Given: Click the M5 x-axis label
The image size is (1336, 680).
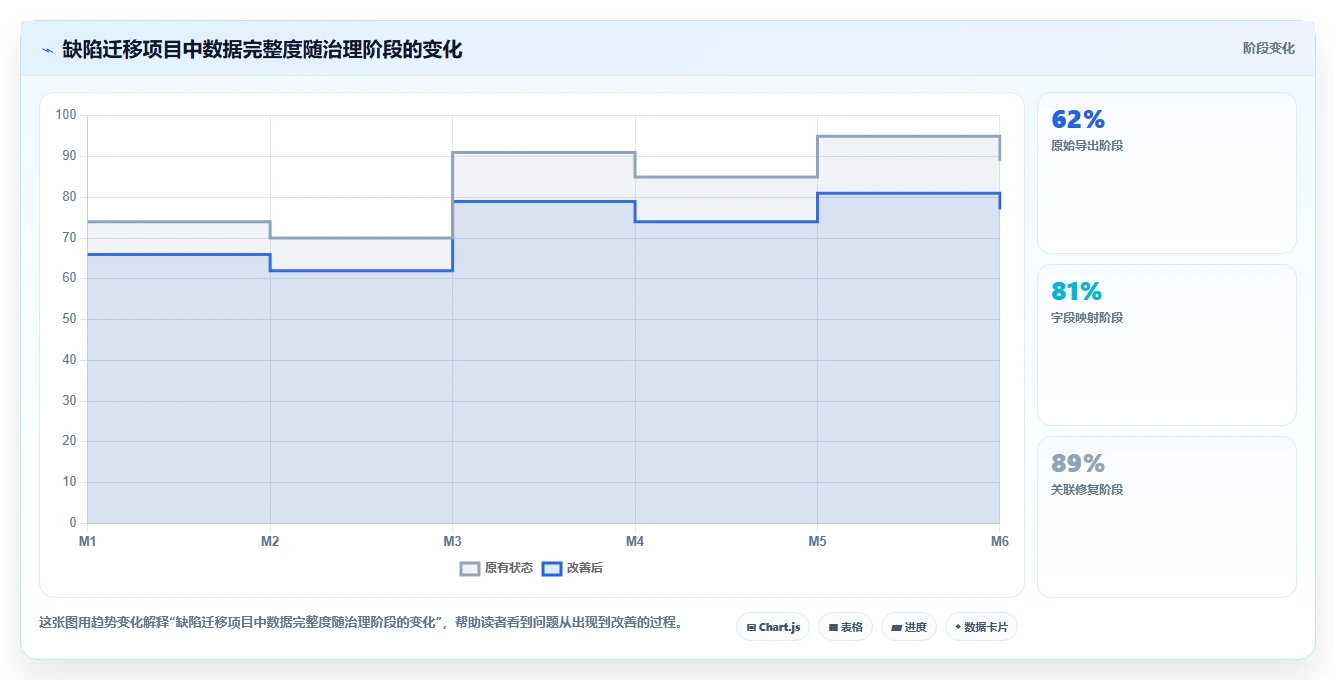Looking at the screenshot, I should [x=817, y=541].
